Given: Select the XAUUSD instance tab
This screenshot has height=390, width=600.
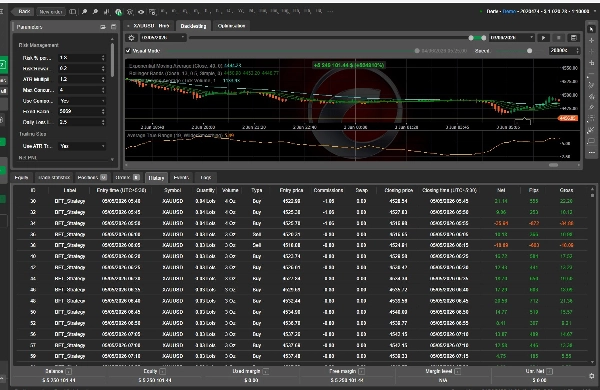Looking at the screenshot, I should (151, 26).
